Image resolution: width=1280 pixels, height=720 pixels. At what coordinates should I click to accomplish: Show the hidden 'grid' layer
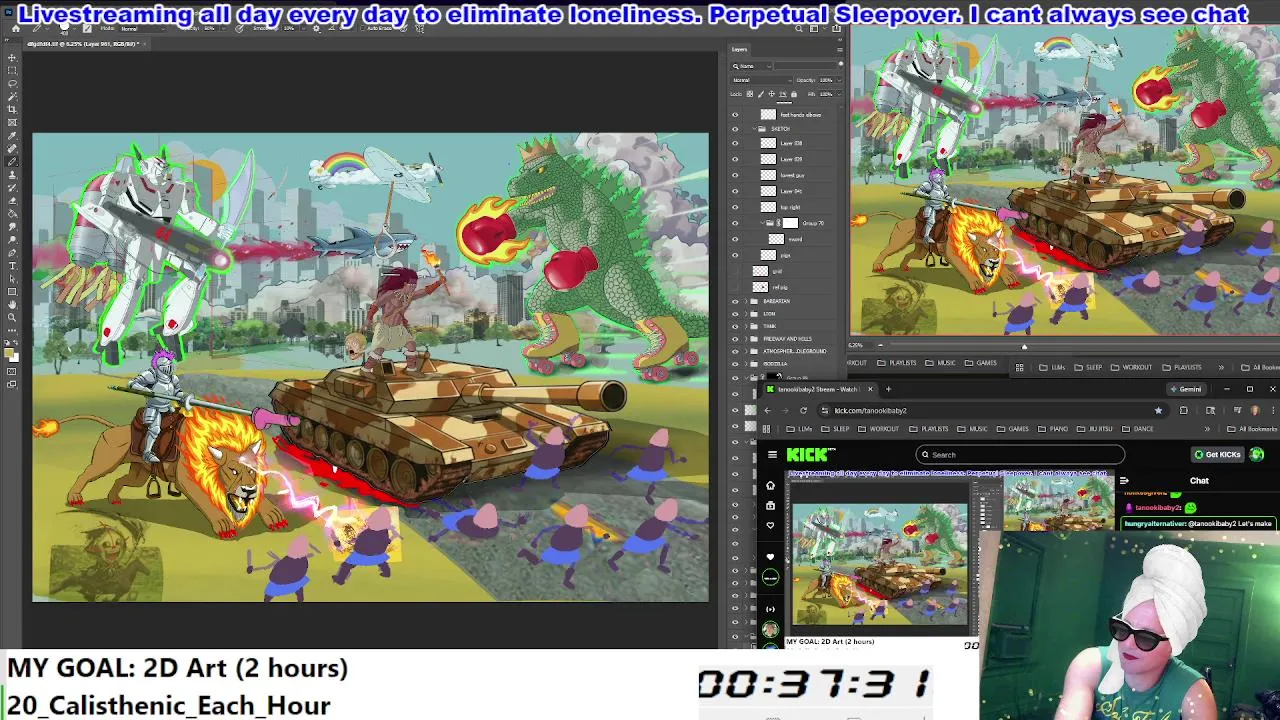735,271
